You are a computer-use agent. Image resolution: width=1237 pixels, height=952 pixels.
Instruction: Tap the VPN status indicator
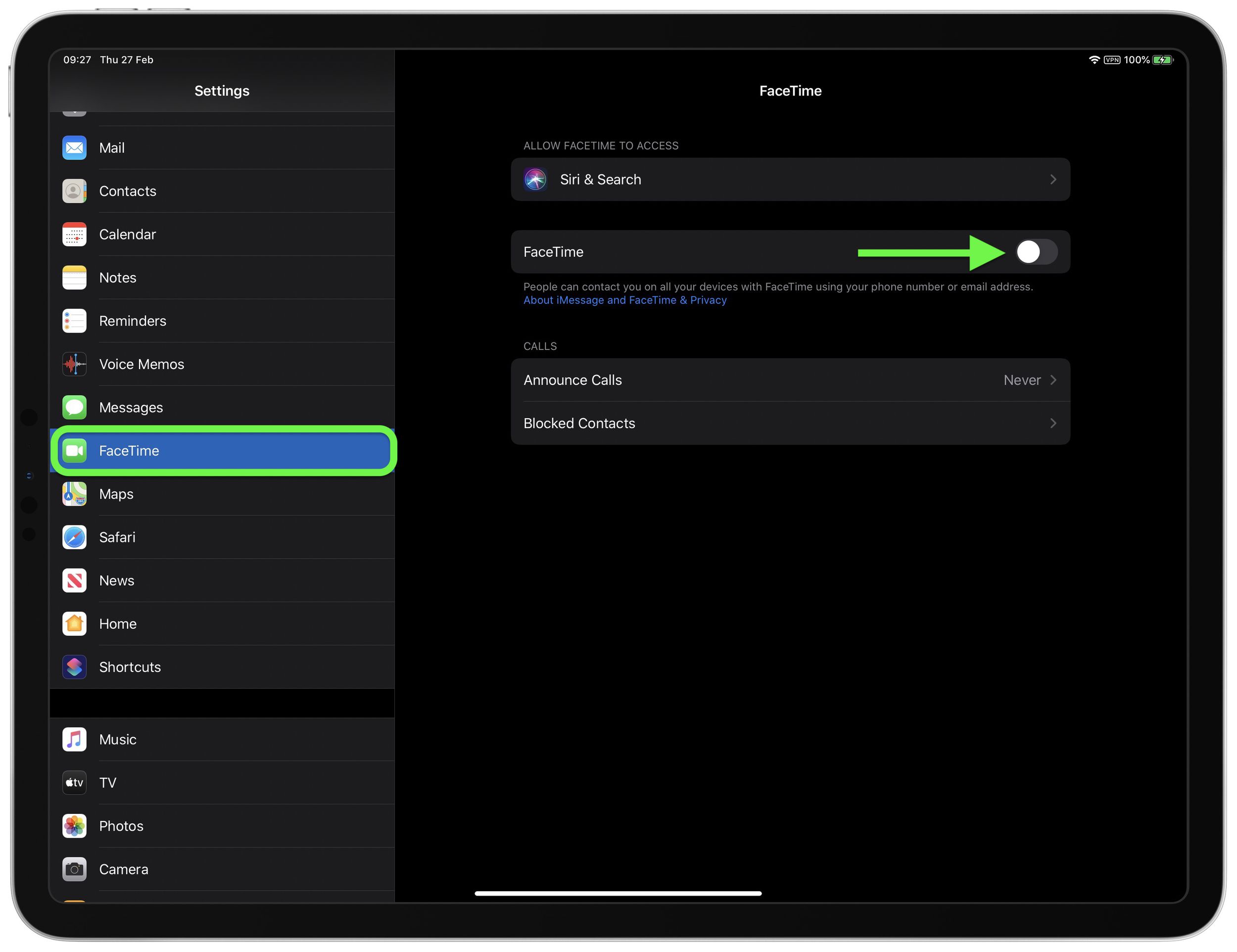(x=1112, y=60)
